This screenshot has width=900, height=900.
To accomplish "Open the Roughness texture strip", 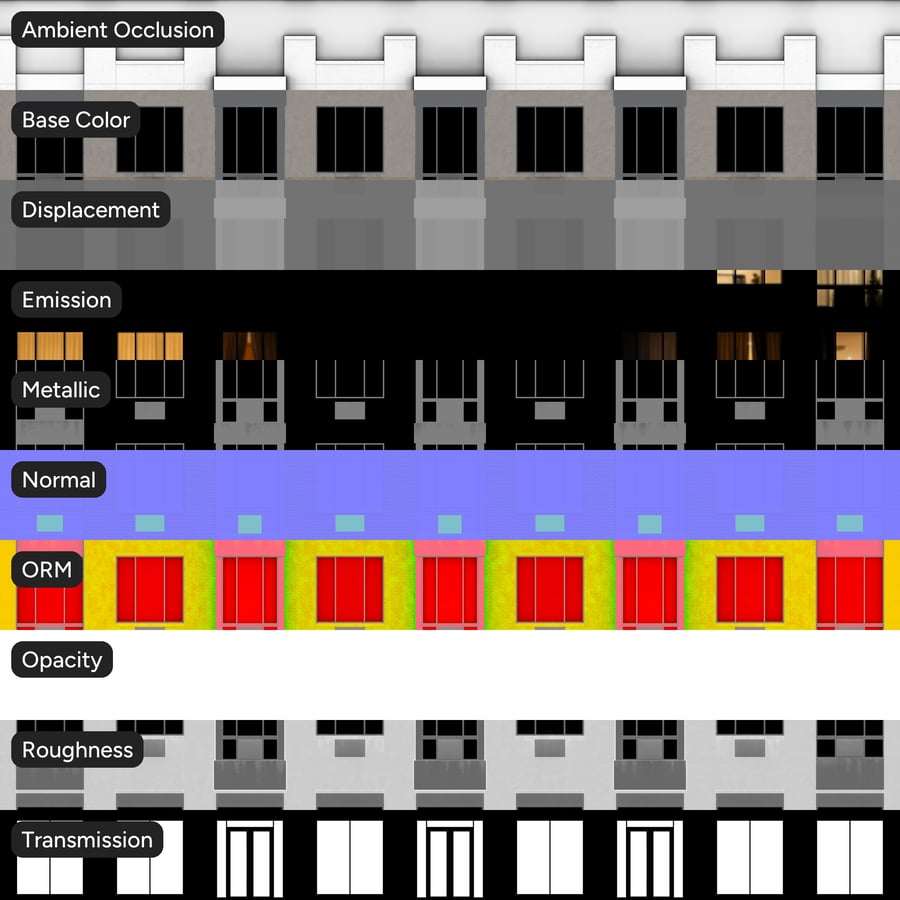I will tap(450, 765).
